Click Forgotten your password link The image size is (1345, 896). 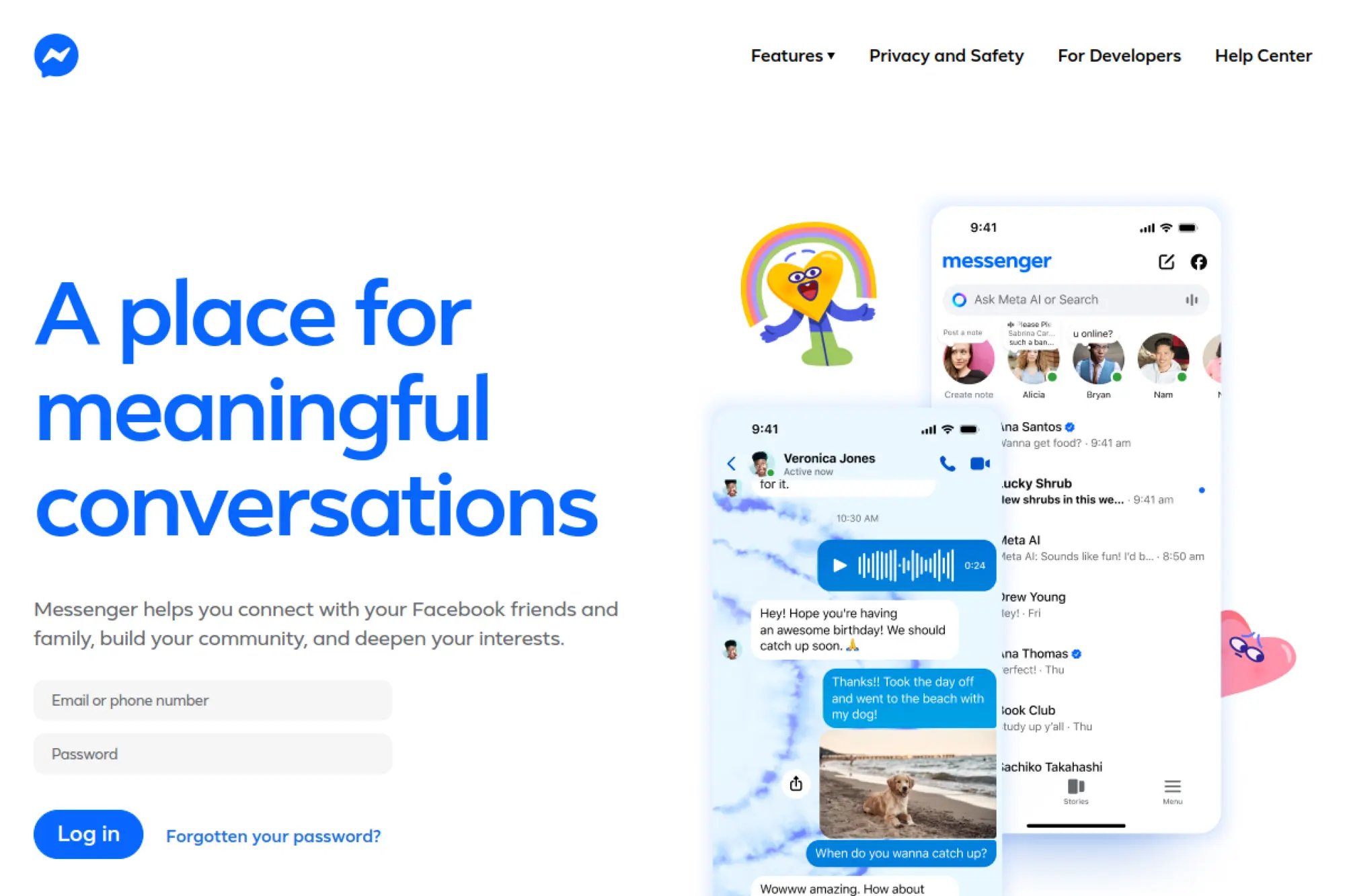pos(273,836)
